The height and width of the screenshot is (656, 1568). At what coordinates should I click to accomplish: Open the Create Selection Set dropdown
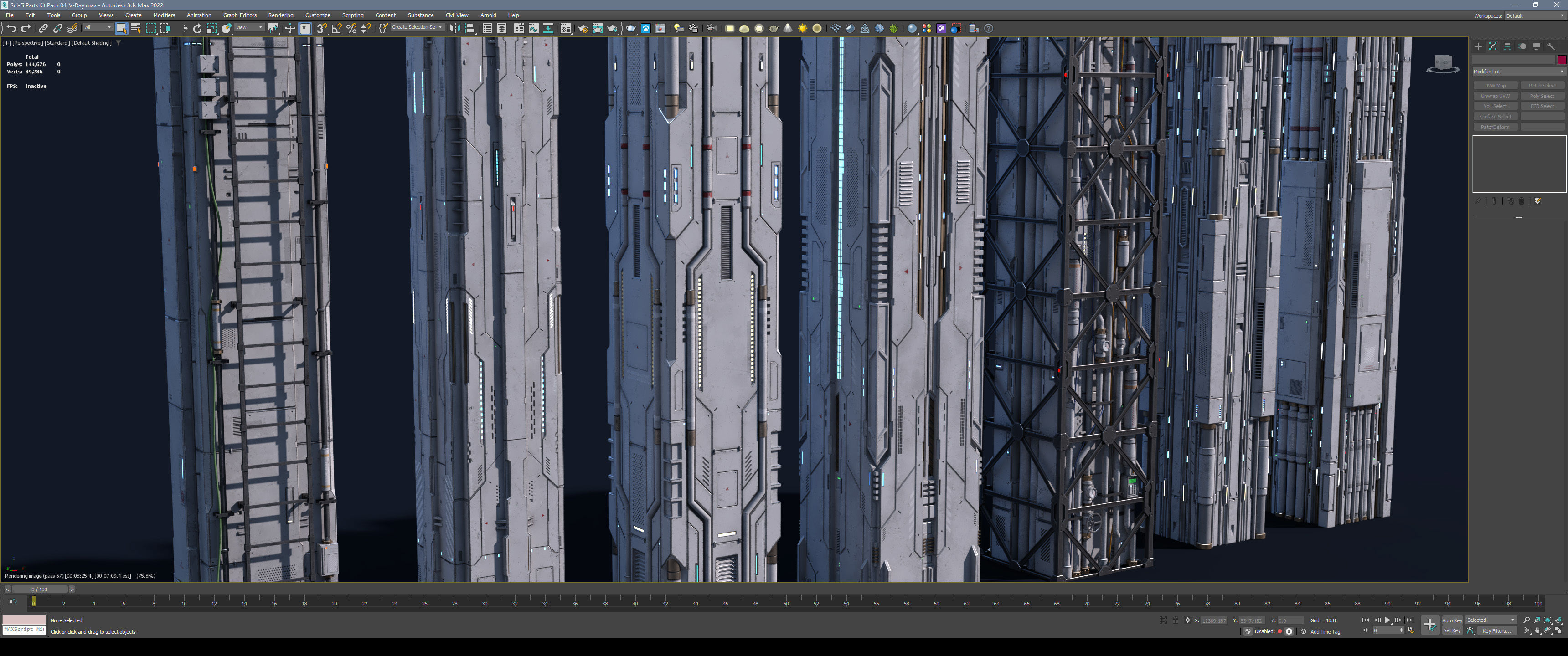coord(417,27)
